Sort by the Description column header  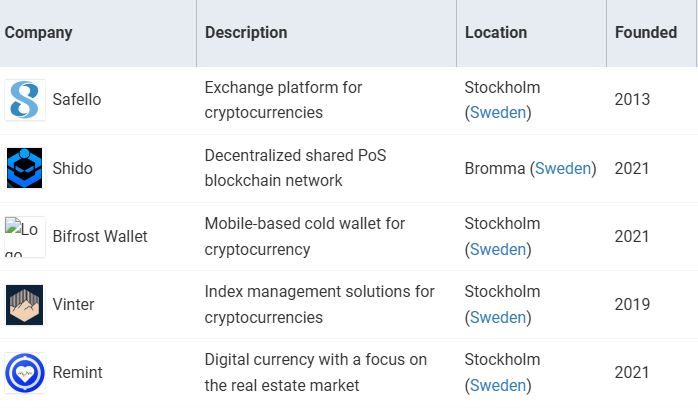point(246,33)
